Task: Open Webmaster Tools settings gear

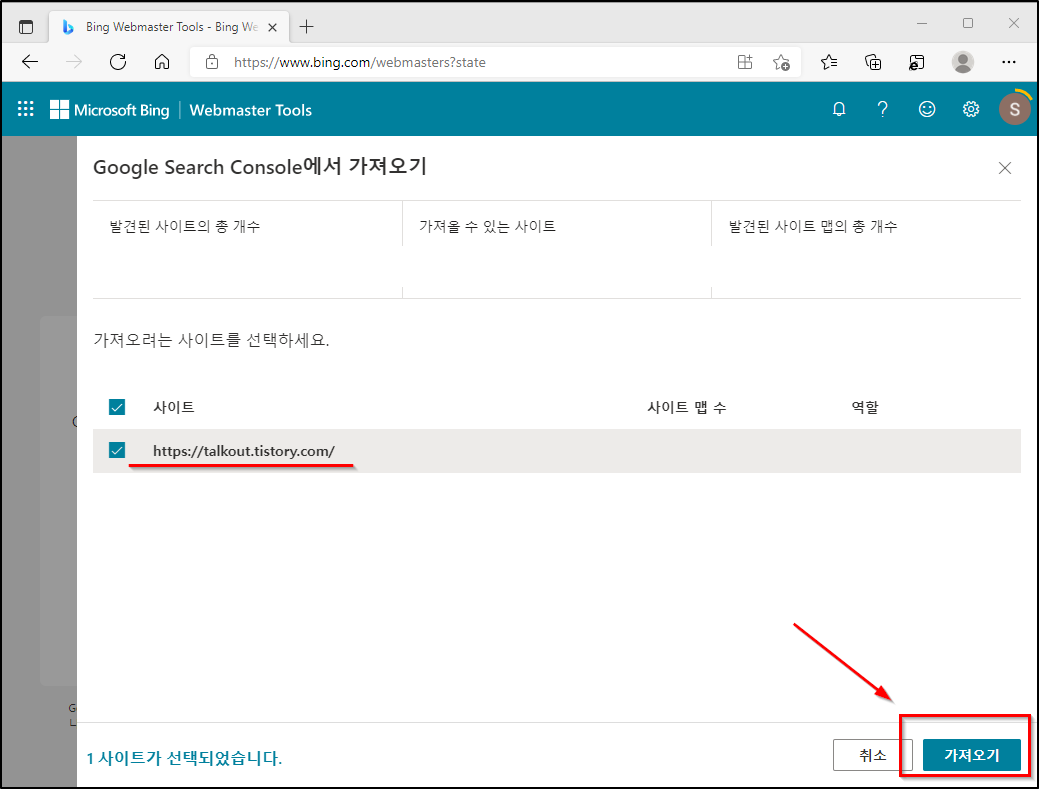Action: click(x=971, y=109)
